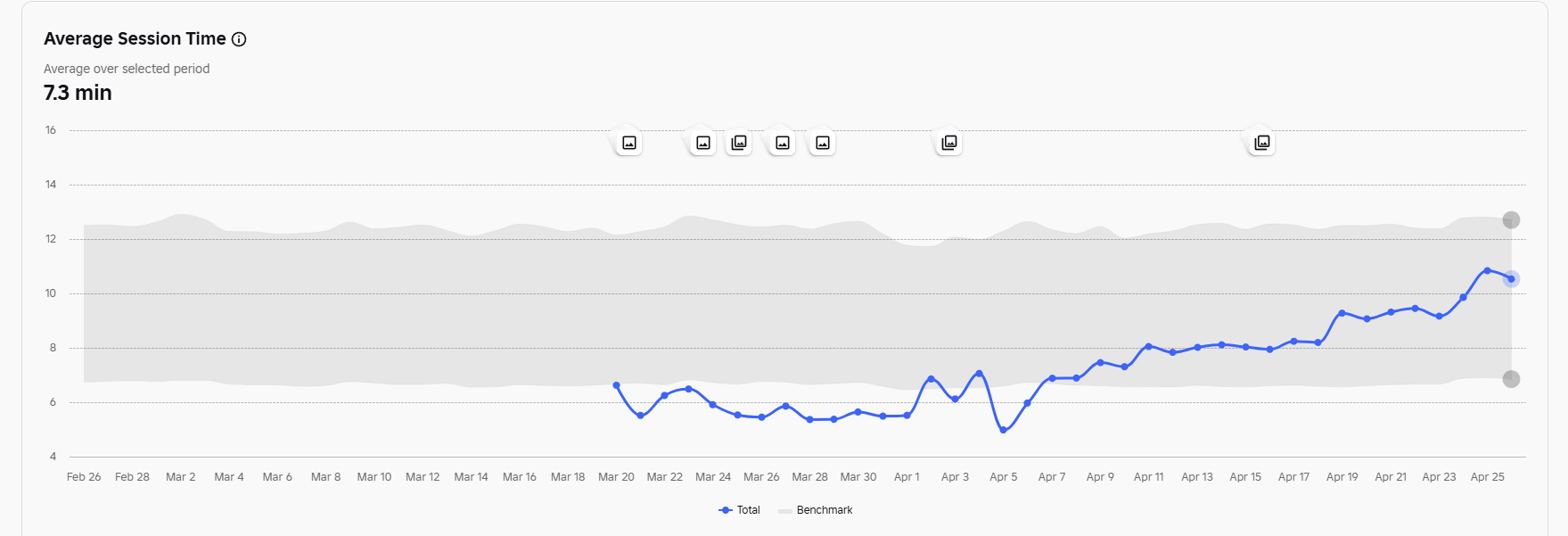
Task: Select the Total data point at Apr 19
Action: click(1342, 313)
